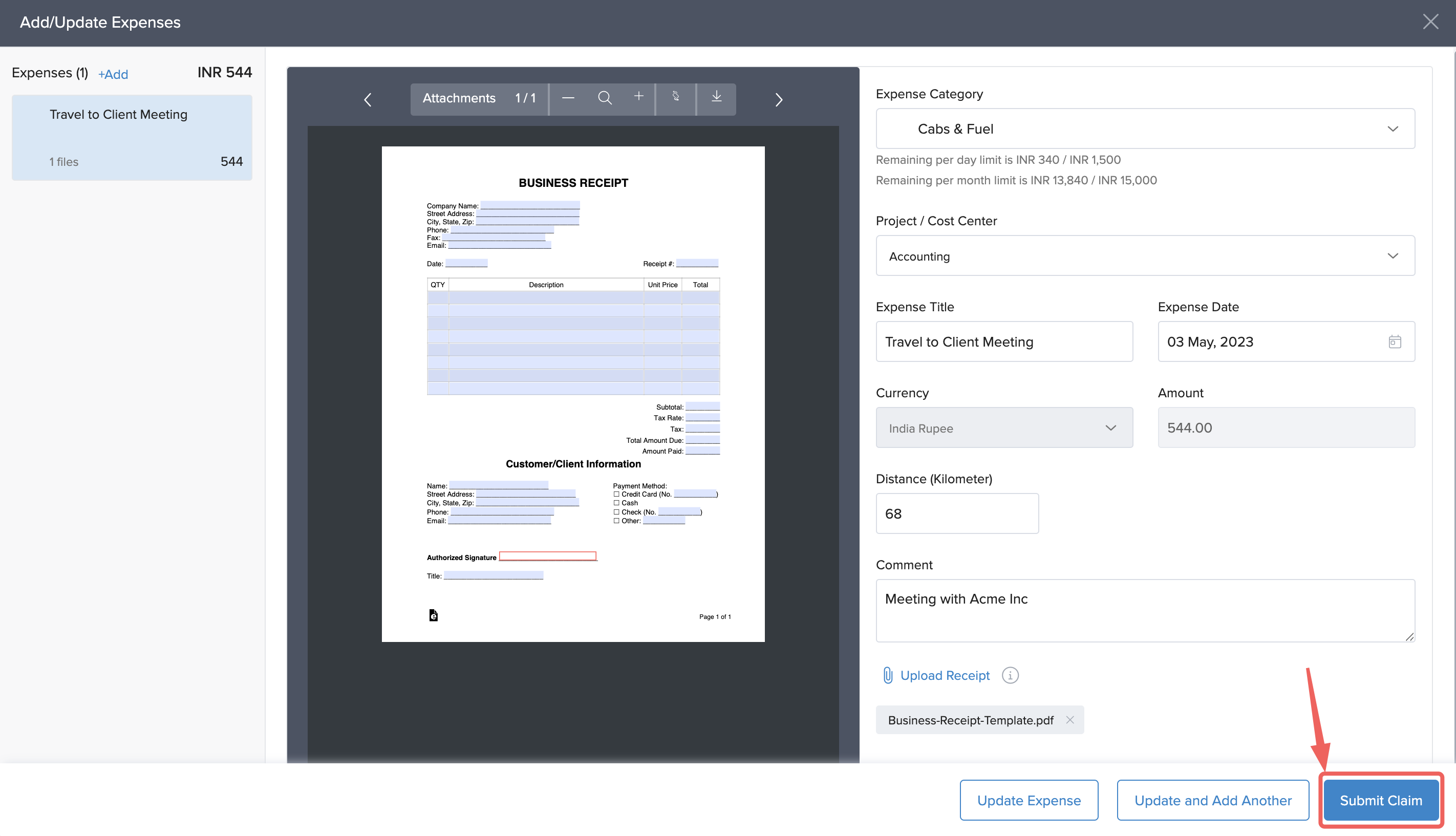Zoom out the receipt preview
Screen dimensions: 1456x836
pos(568,98)
